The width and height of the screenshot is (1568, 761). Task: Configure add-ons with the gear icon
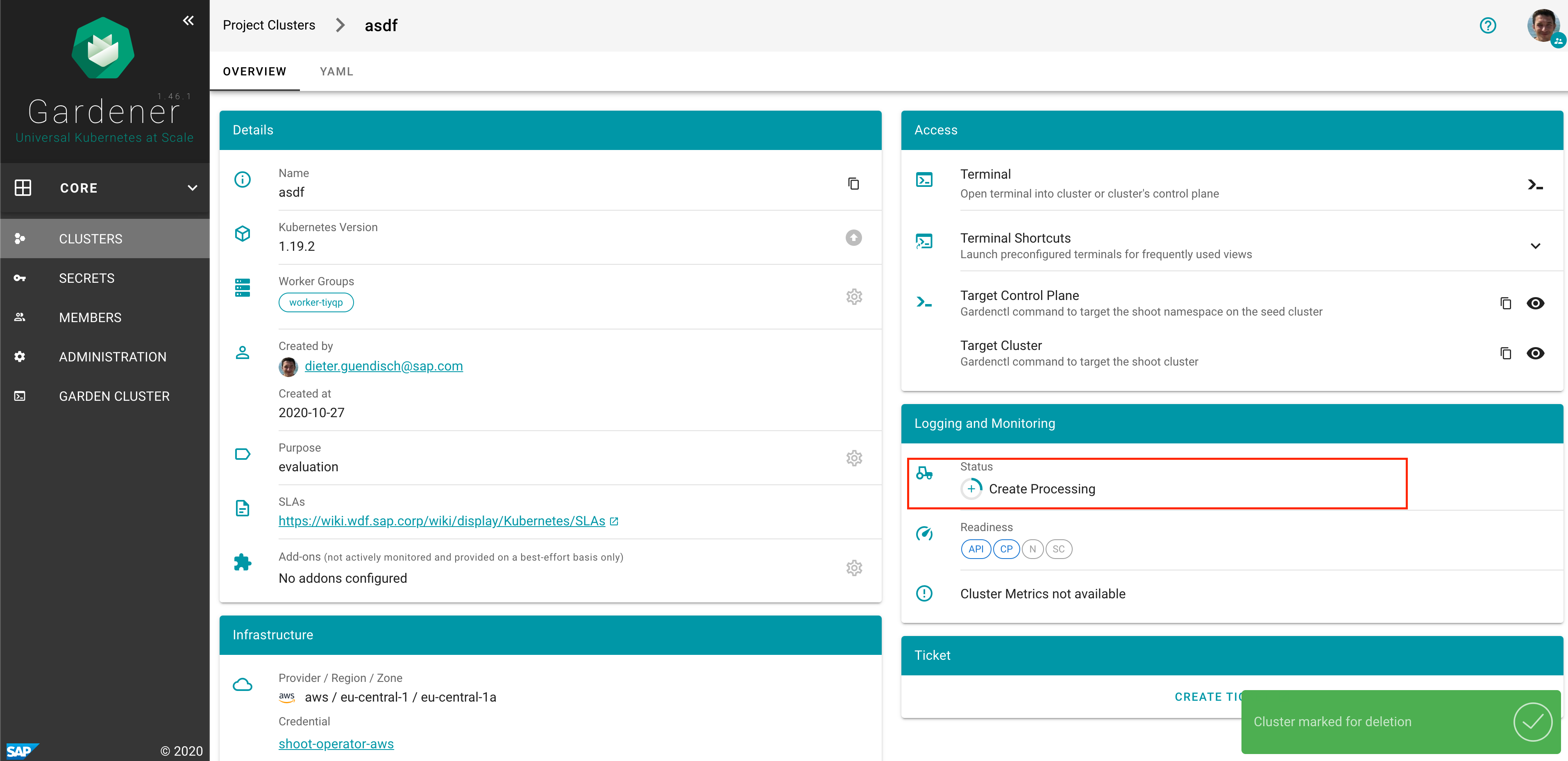pyautogui.click(x=854, y=568)
